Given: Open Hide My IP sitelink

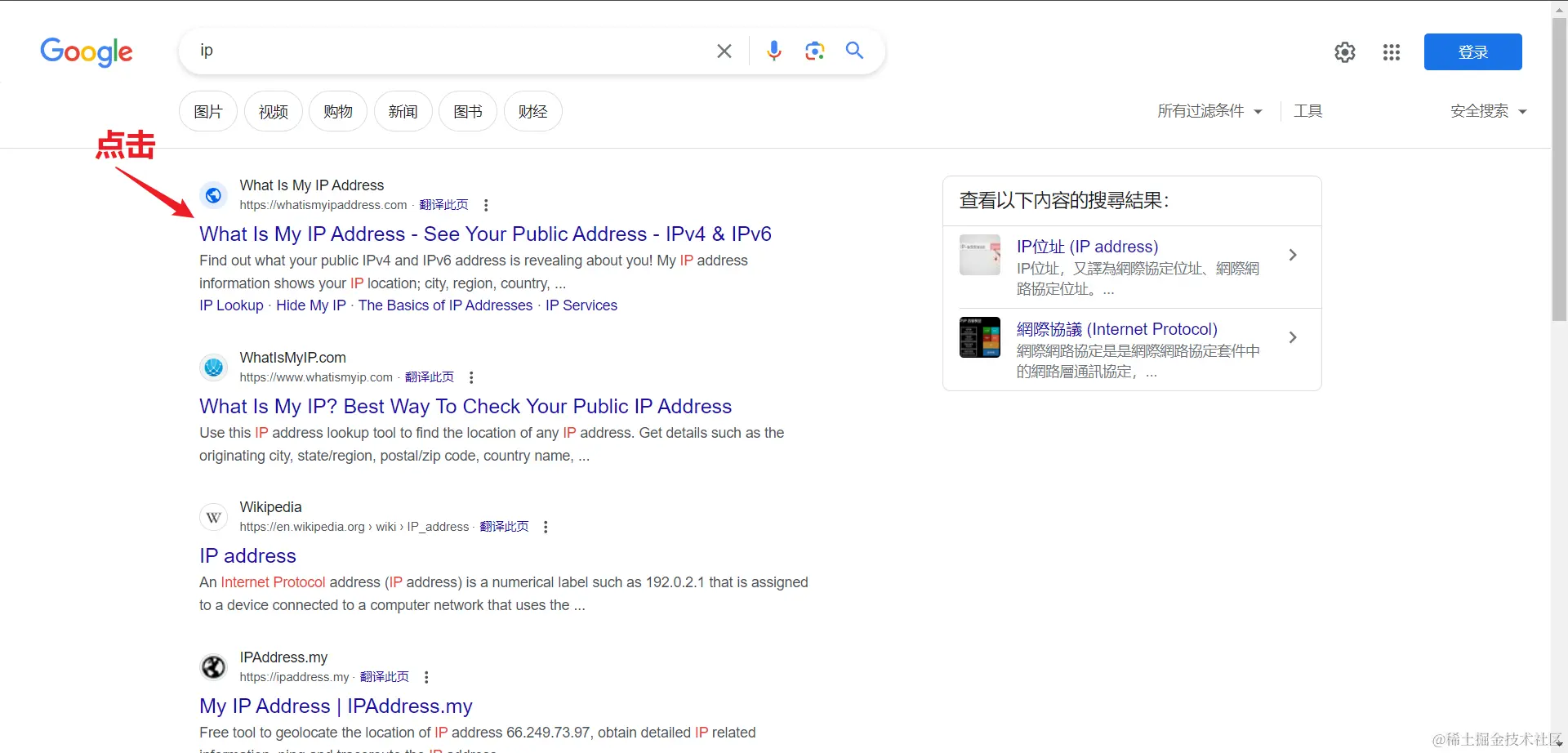Looking at the screenshot, I should coord(311,305).
